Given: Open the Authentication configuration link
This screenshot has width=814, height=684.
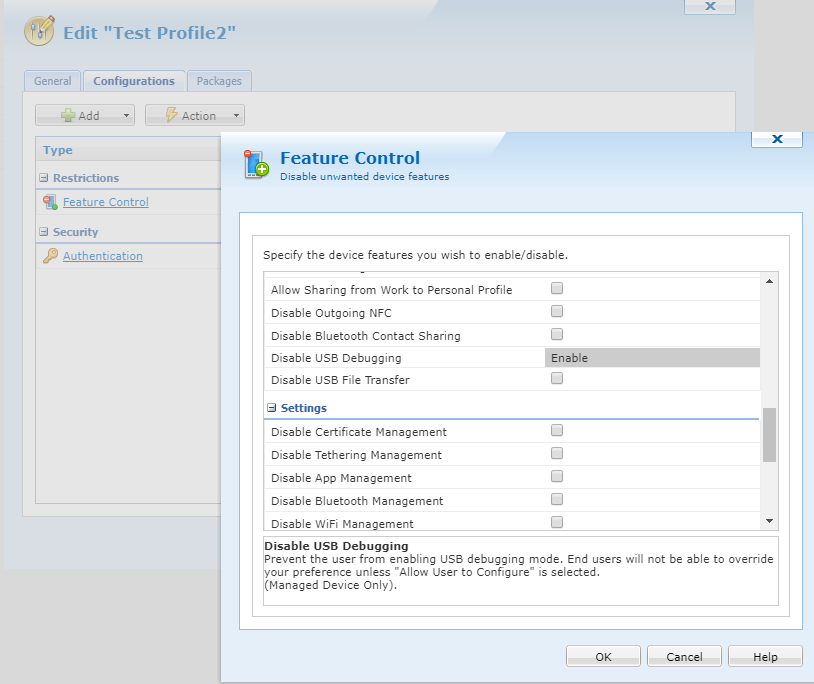Looking at the screenshot, I should (x=102, y=256).
